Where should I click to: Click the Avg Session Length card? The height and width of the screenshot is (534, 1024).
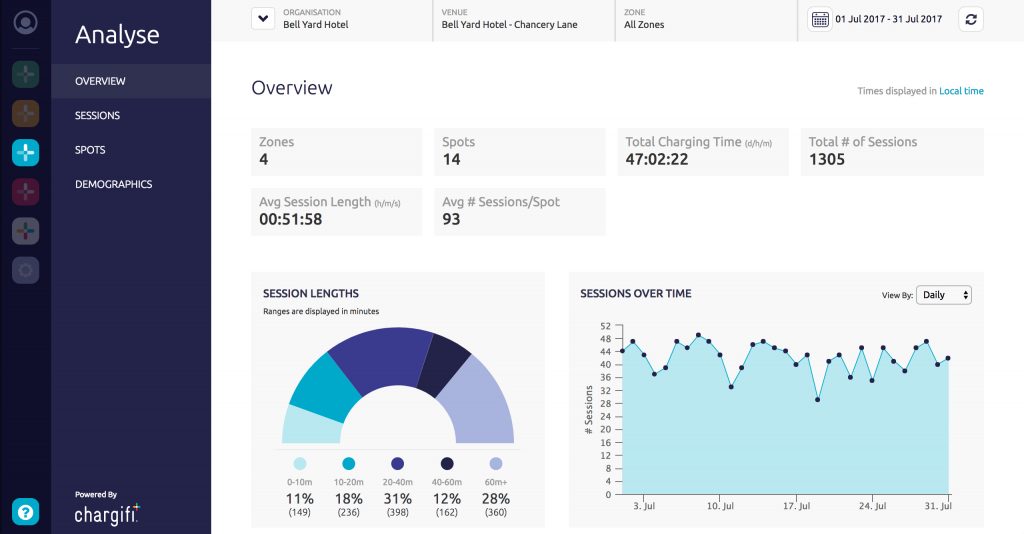pos(336,212)
